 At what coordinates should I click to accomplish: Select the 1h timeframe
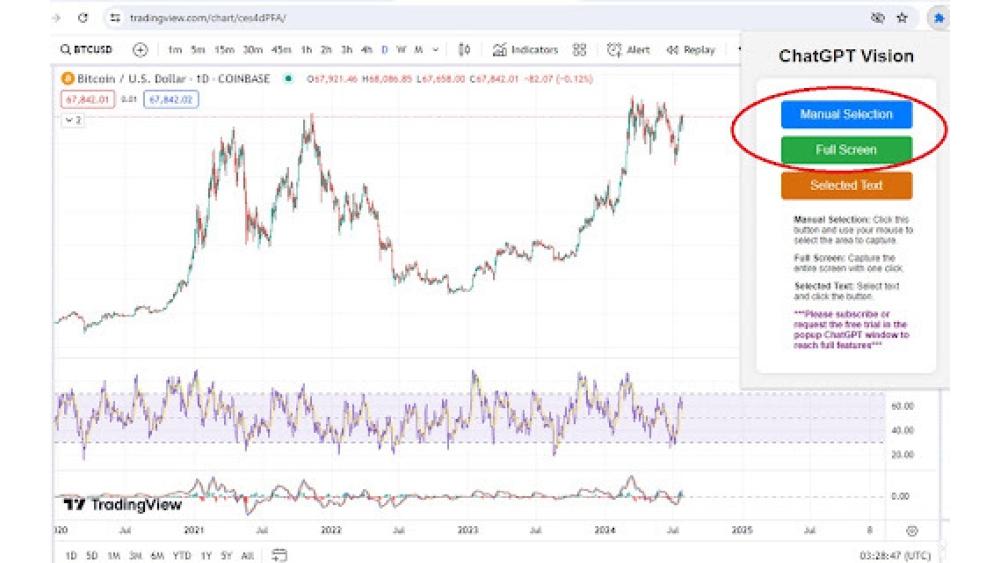306,50
